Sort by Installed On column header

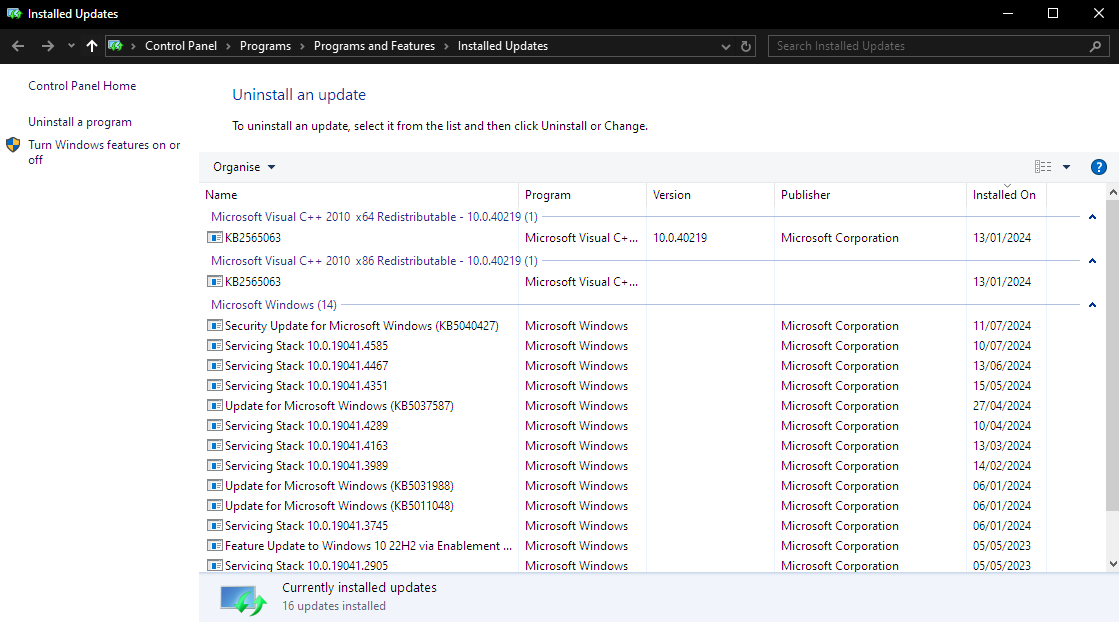1004,195
